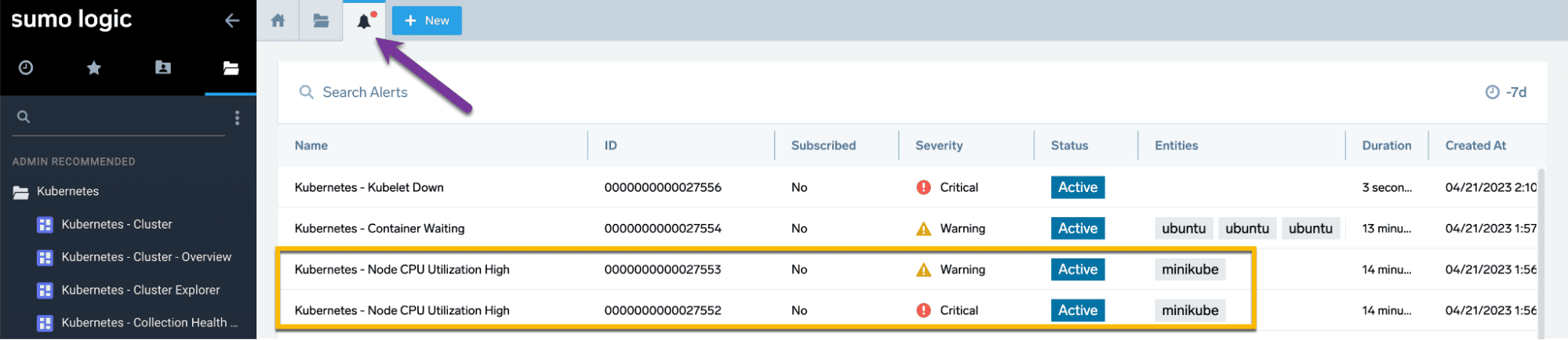Click the Search Alerts magnifier icon
Image resolution: width=1568 pixels, height=340 pixels.
click(x=307, y=92)
